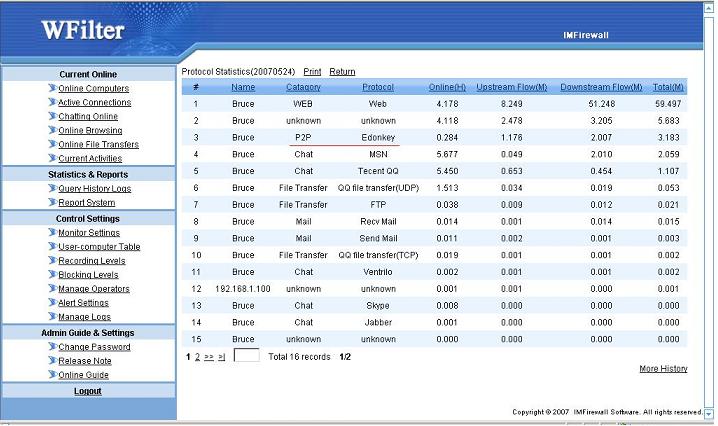Image resolution: width=718 pixels, height=426 pixels.
Task: Select Tecent QQ protocol cell
Action: point(378,171)
